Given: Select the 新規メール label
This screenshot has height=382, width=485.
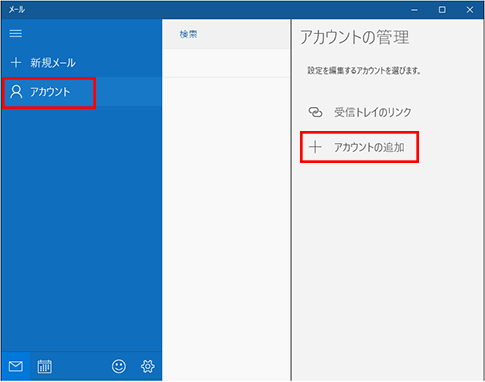Looking at the screenshot, I should (x=53, y=63).
